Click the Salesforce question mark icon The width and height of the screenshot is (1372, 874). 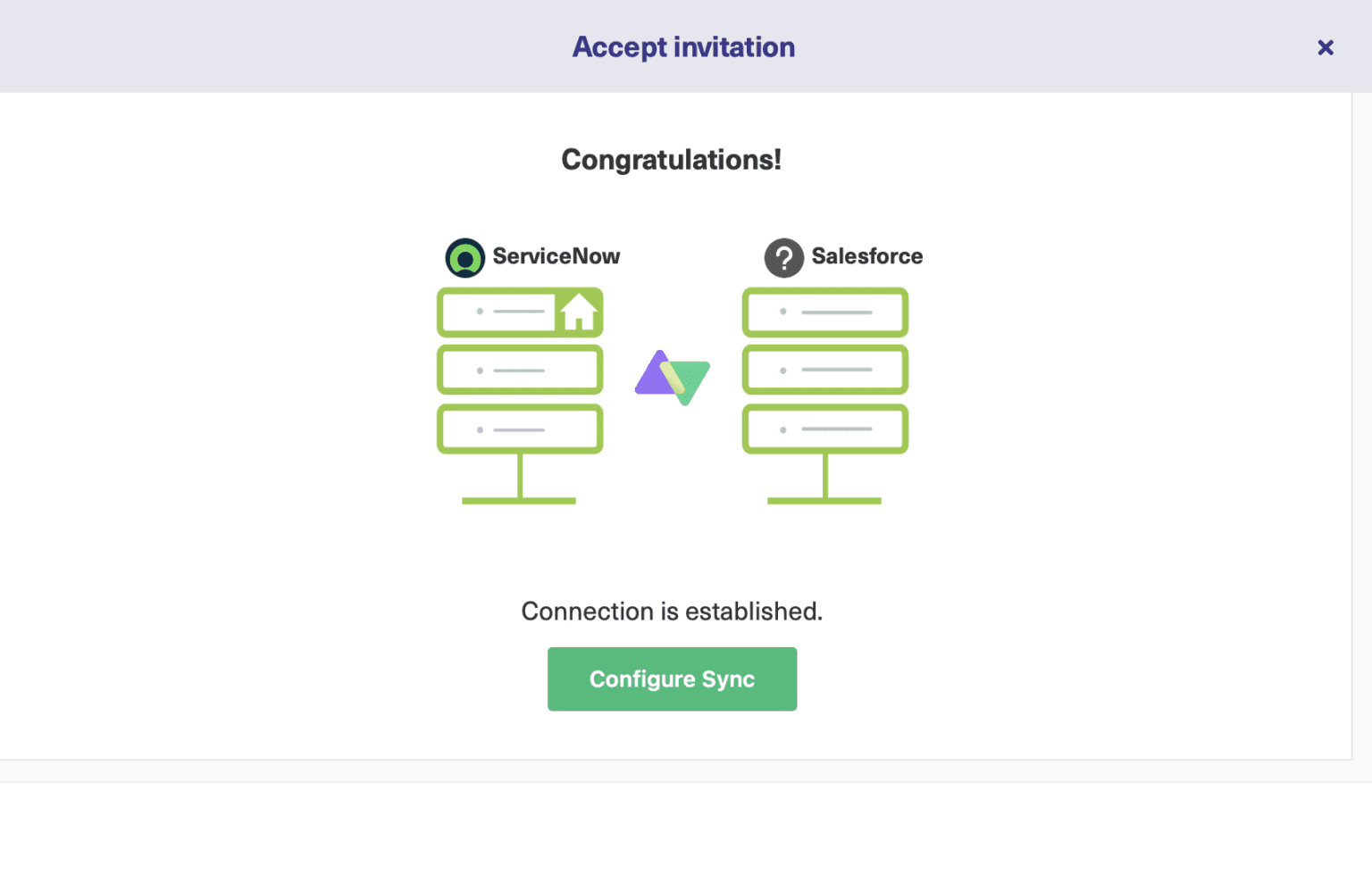click(783, 258)
